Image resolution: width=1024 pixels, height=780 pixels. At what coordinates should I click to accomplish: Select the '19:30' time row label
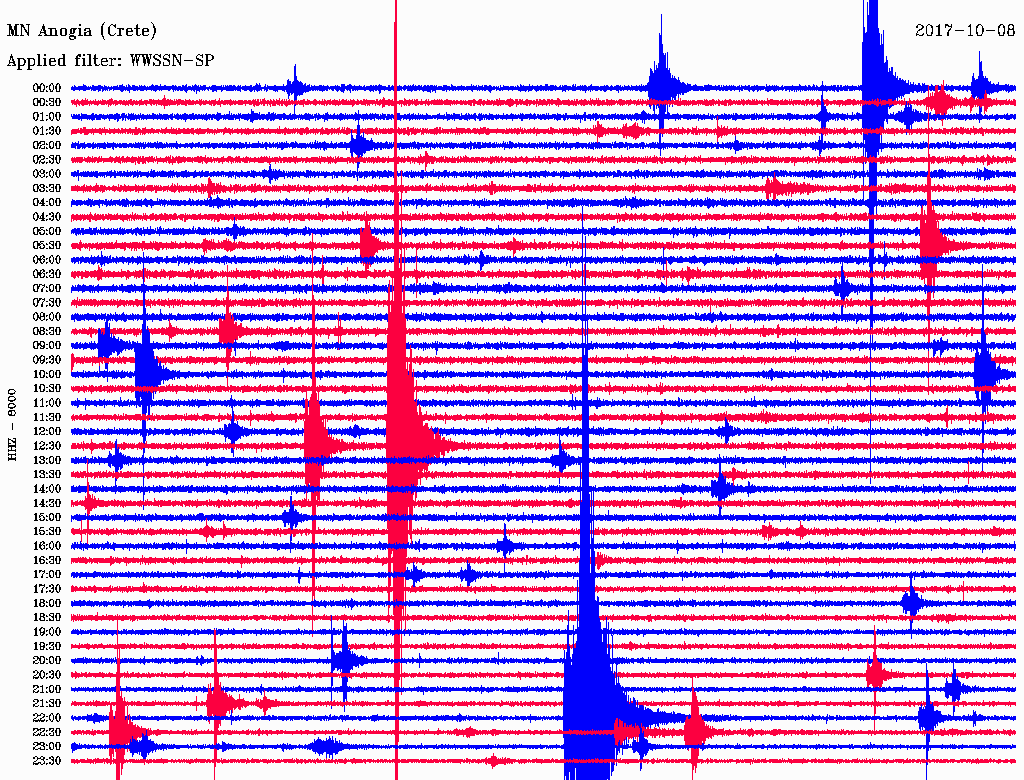[47, 646]
